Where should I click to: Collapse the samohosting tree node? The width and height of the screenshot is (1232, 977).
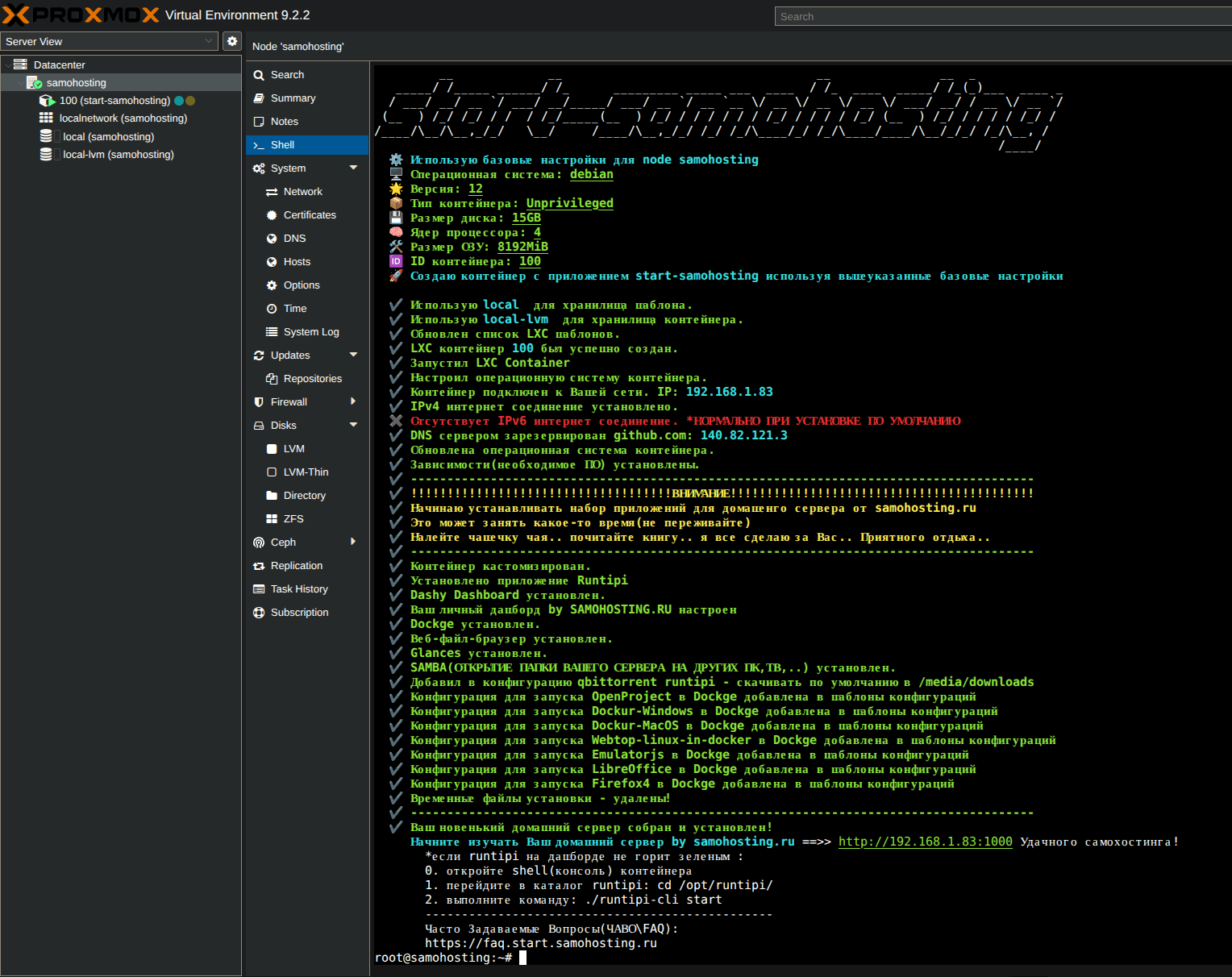coord(20,82)
